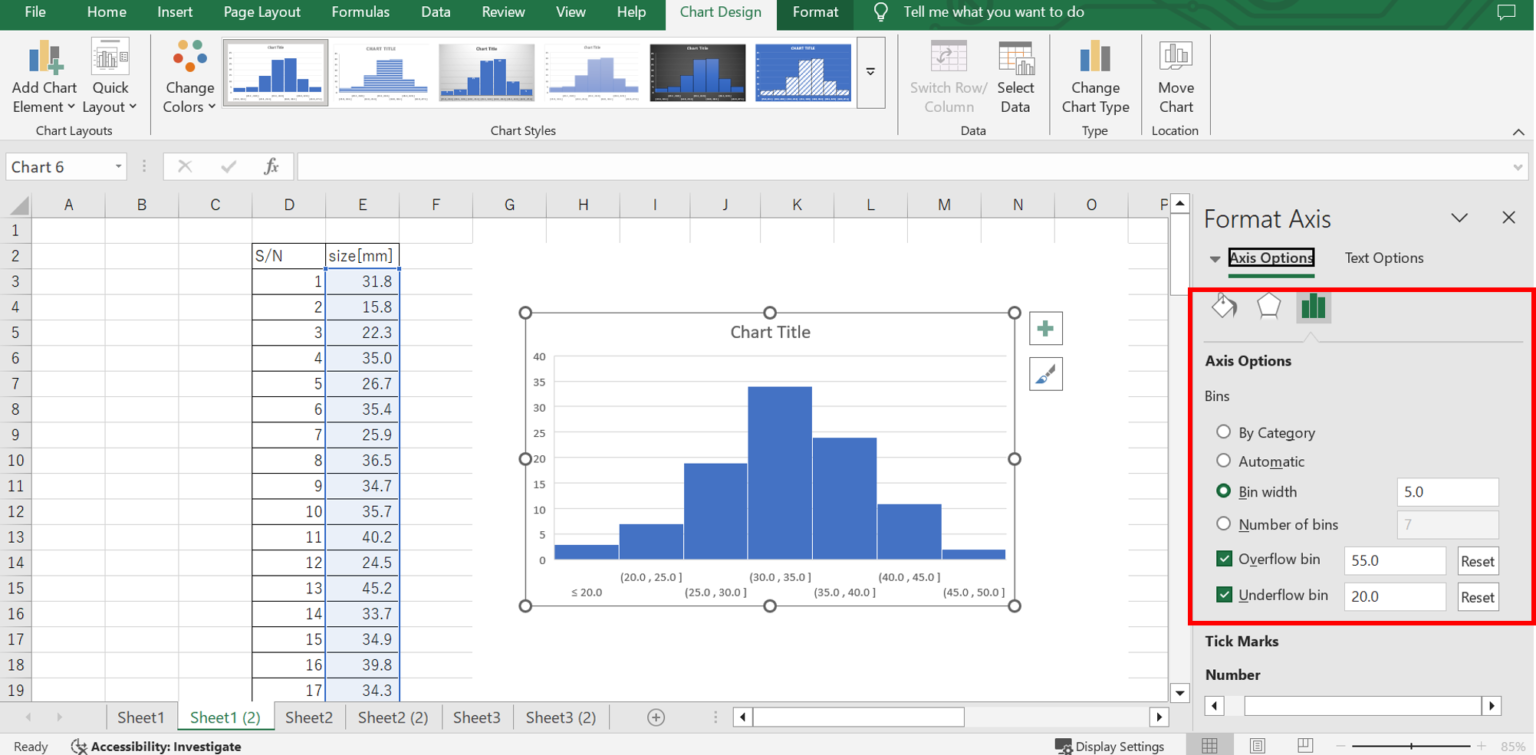This screenshot has height=755, width=1536.
Task: Select the Sheet2 worksheet tab
Action: click(x=308, y=716)
